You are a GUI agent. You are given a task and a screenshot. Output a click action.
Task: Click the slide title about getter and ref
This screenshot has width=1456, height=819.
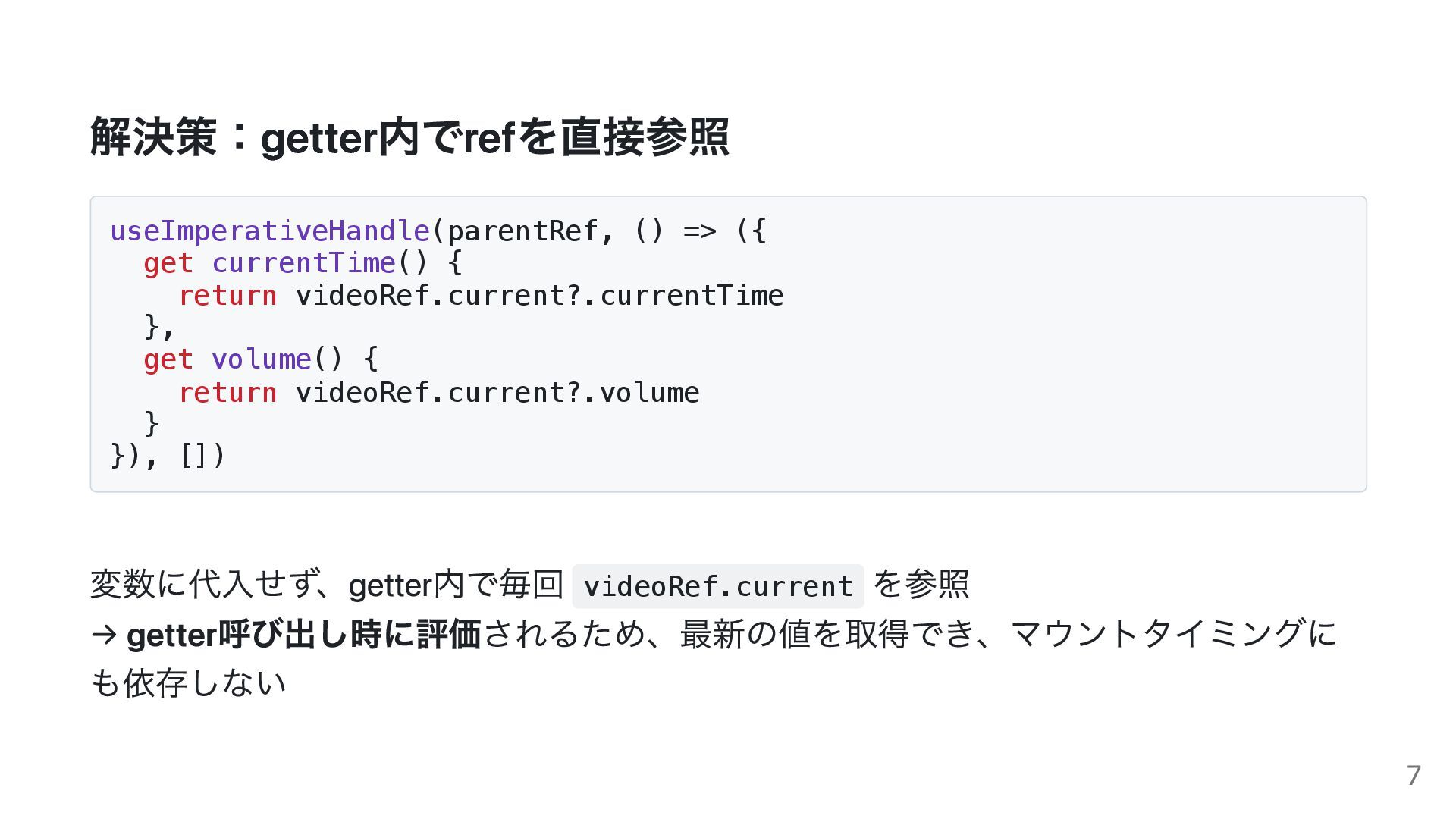[x=409, y=137]
